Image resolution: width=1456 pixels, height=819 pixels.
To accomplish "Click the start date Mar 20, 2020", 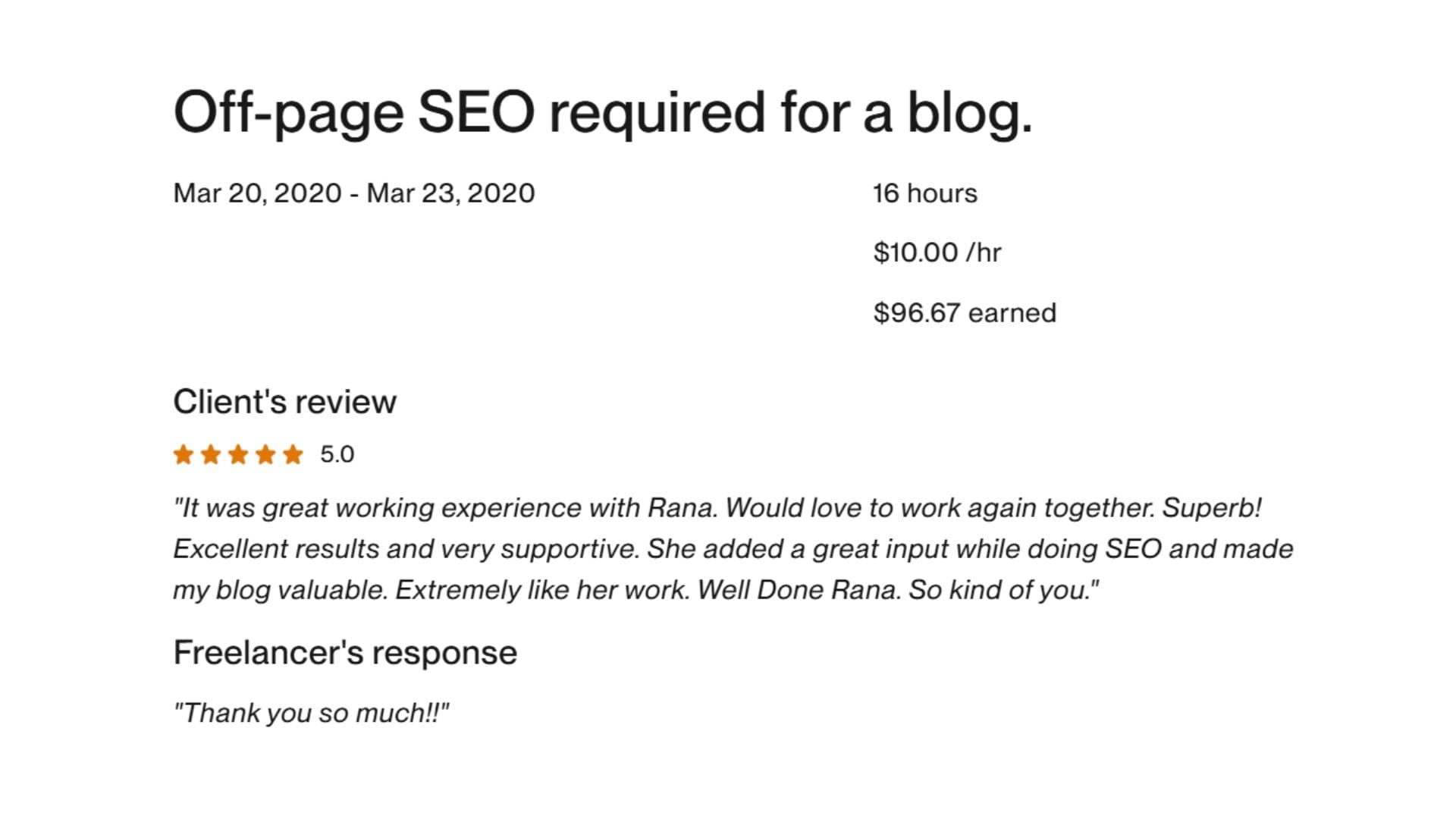I will (257, 193).
